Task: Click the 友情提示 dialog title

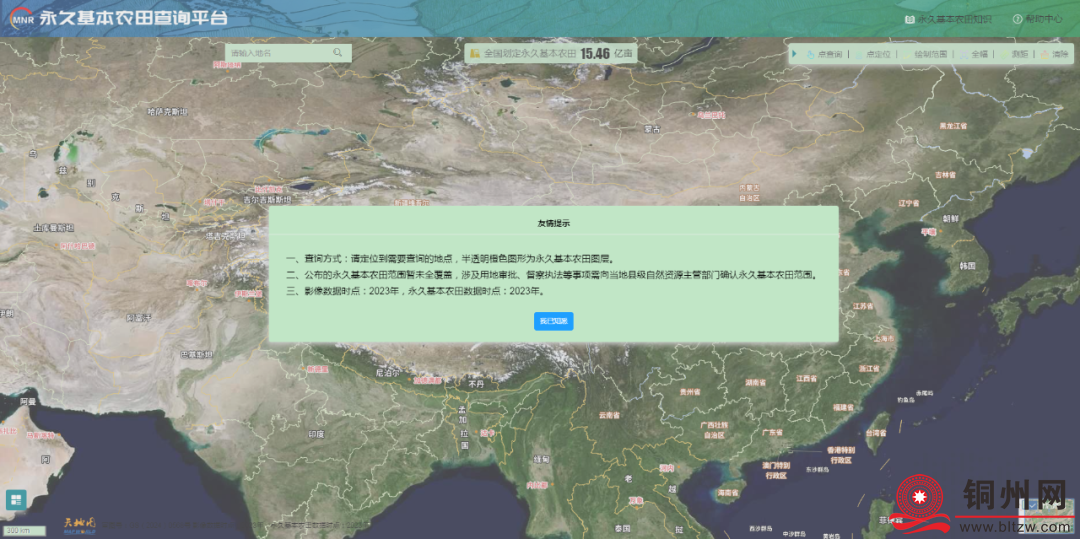Action: pyautogui.click(x=553, y=223)
